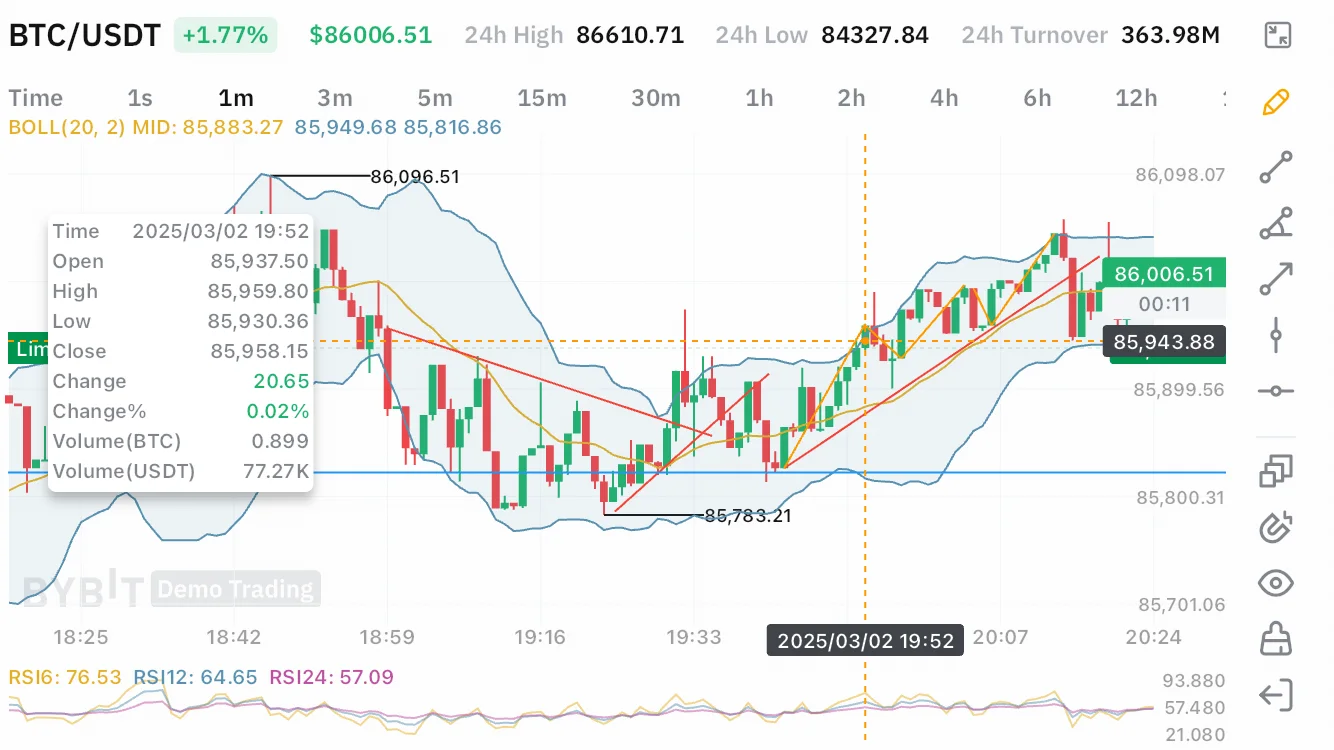Toggle drawings visibility eye icon
This screenshot has width=1334, height=750.
coord(1277,583)
